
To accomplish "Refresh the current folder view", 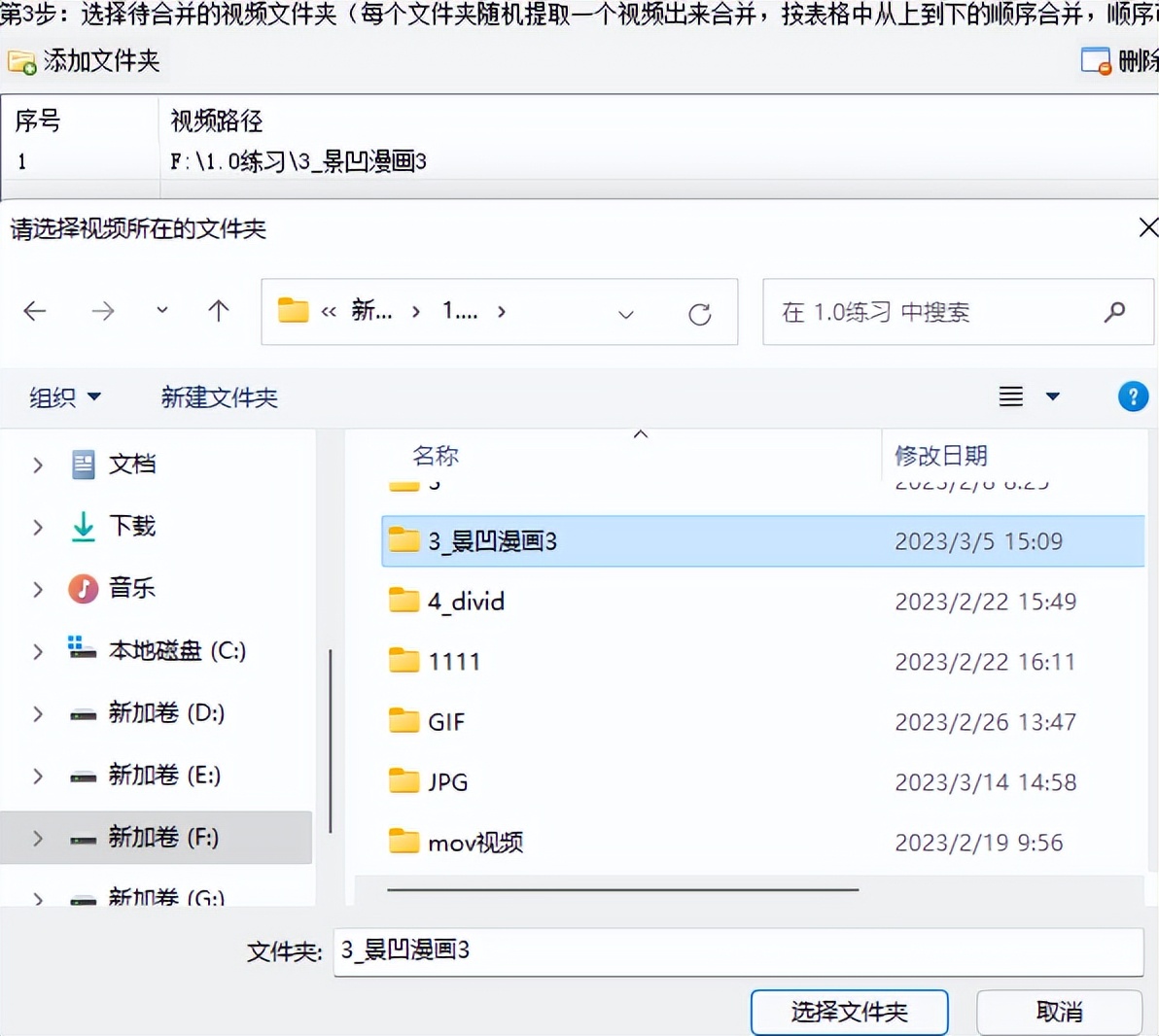I will pos(700,313).
